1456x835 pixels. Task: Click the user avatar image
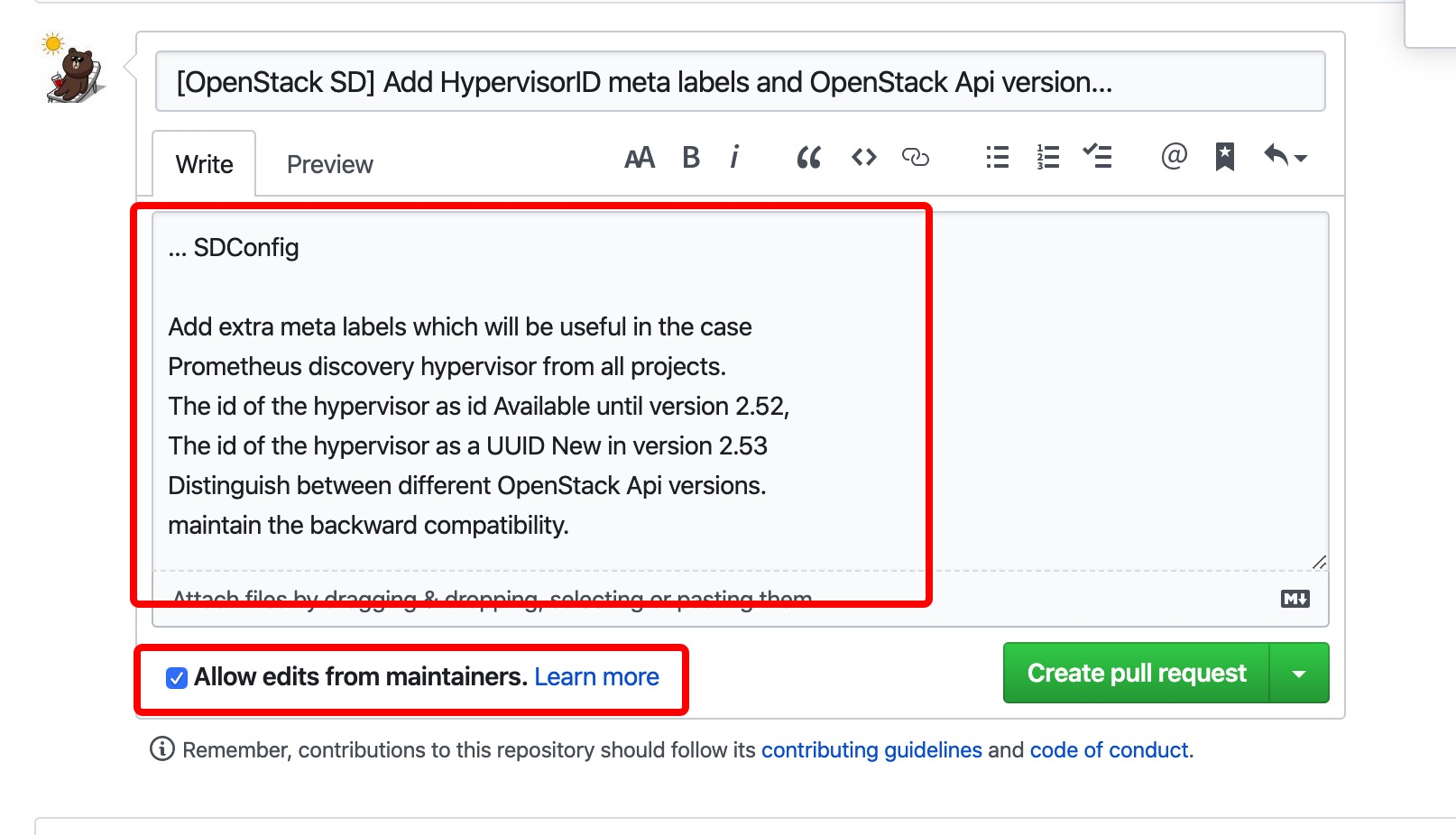(74, 69)
